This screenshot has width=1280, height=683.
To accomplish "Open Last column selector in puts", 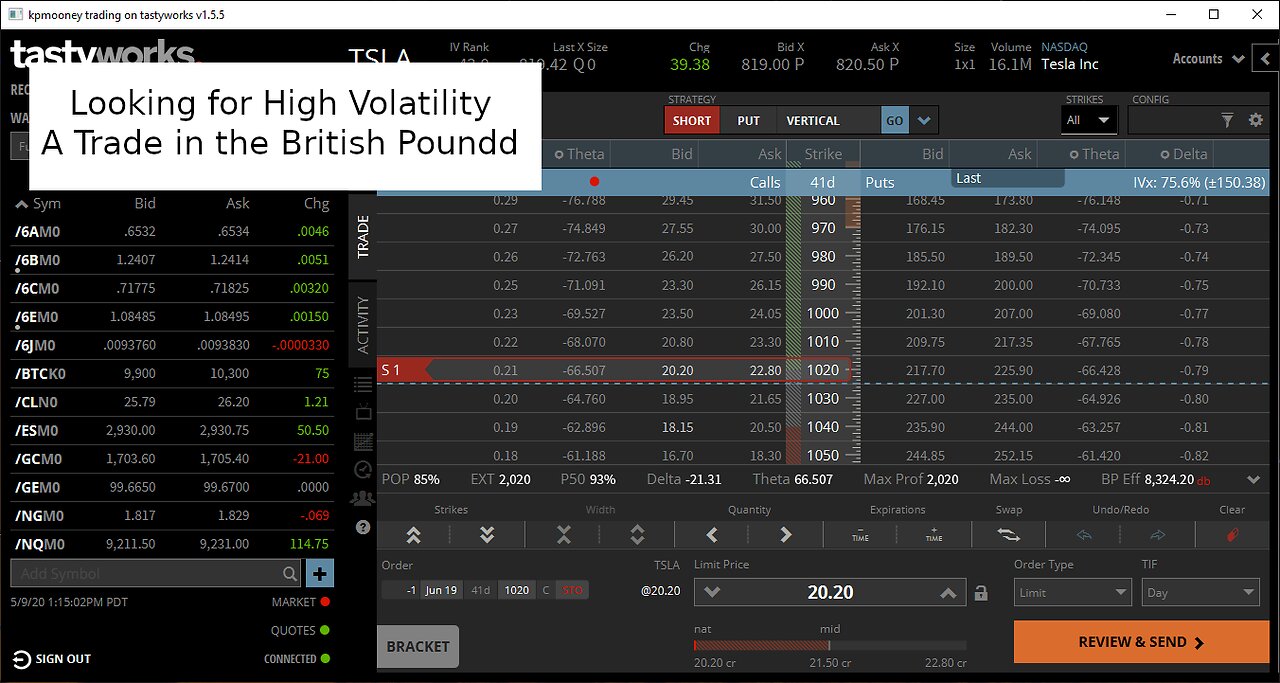I will point(1008,178).
